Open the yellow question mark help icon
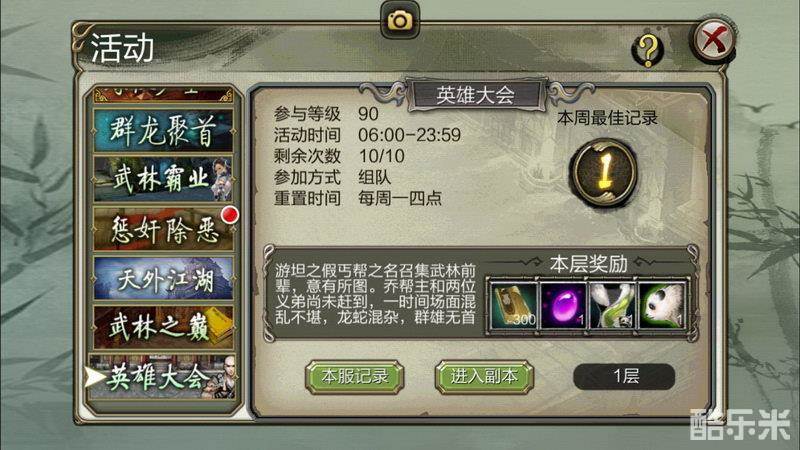 pyautogui.click(x=648, y=51)
